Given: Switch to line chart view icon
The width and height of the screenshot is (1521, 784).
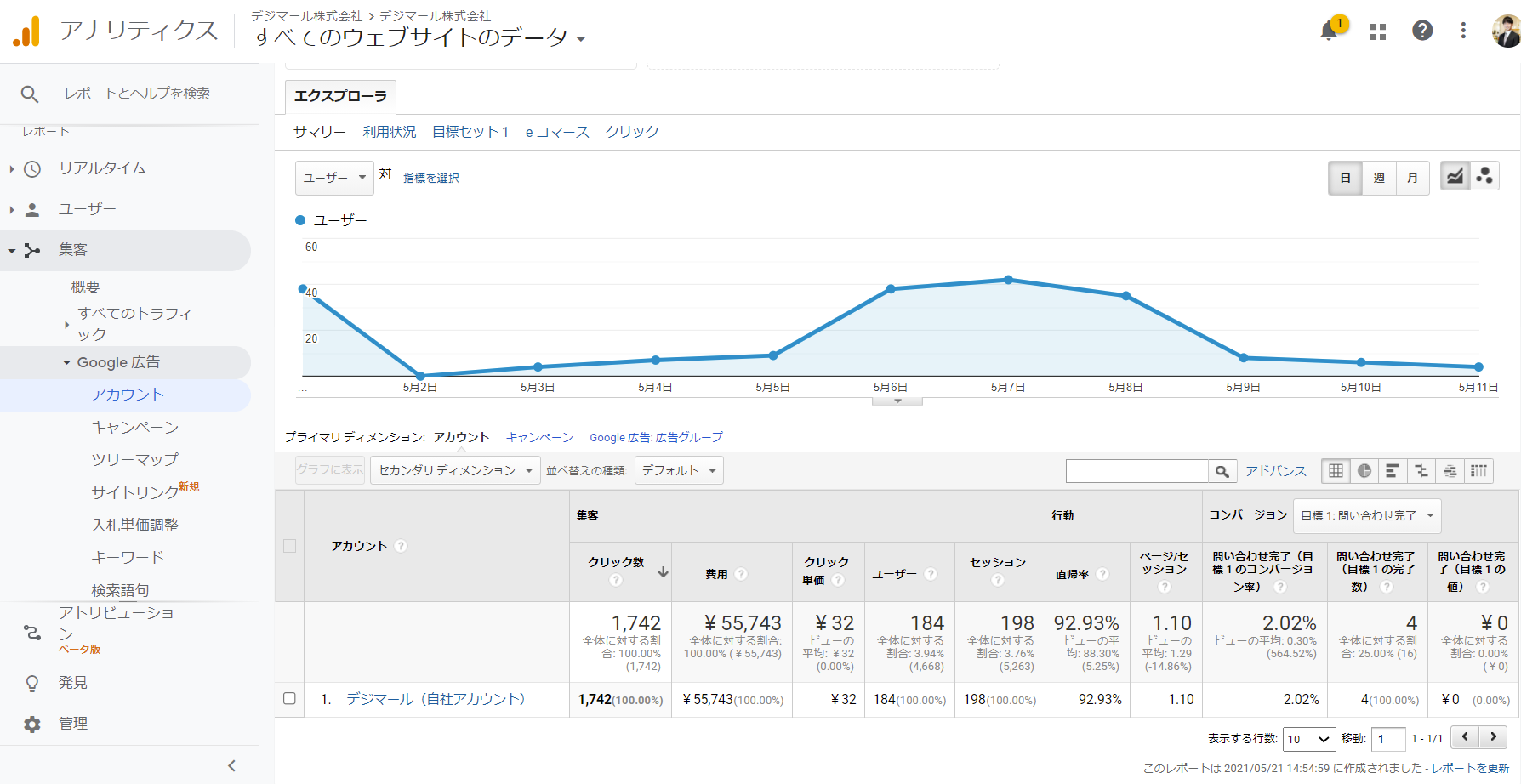Looking at the screenshot, I should 1455,176.
